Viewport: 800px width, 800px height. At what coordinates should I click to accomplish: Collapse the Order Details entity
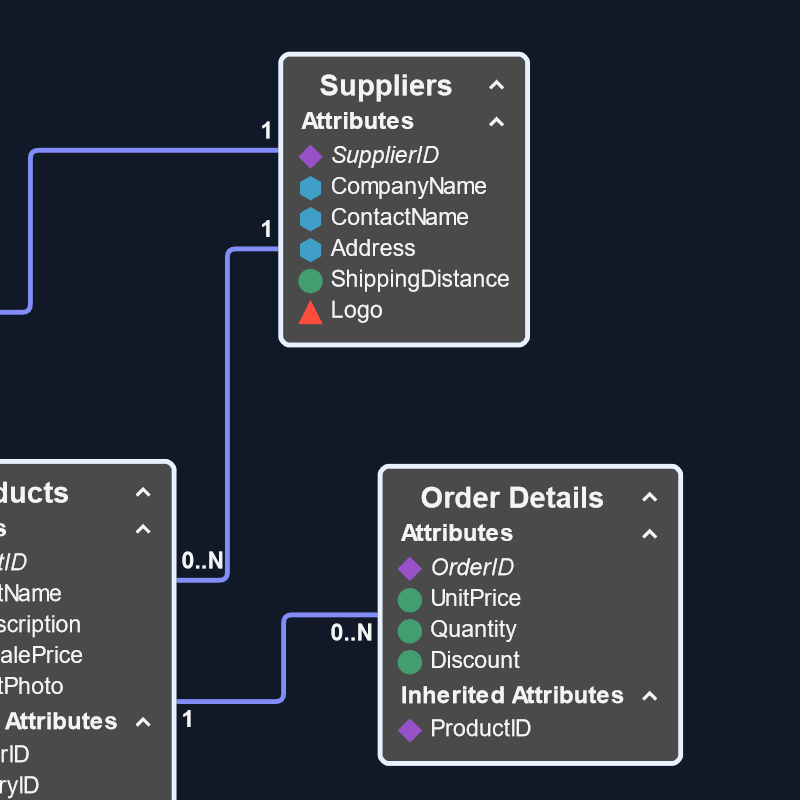tap(650, 497)
